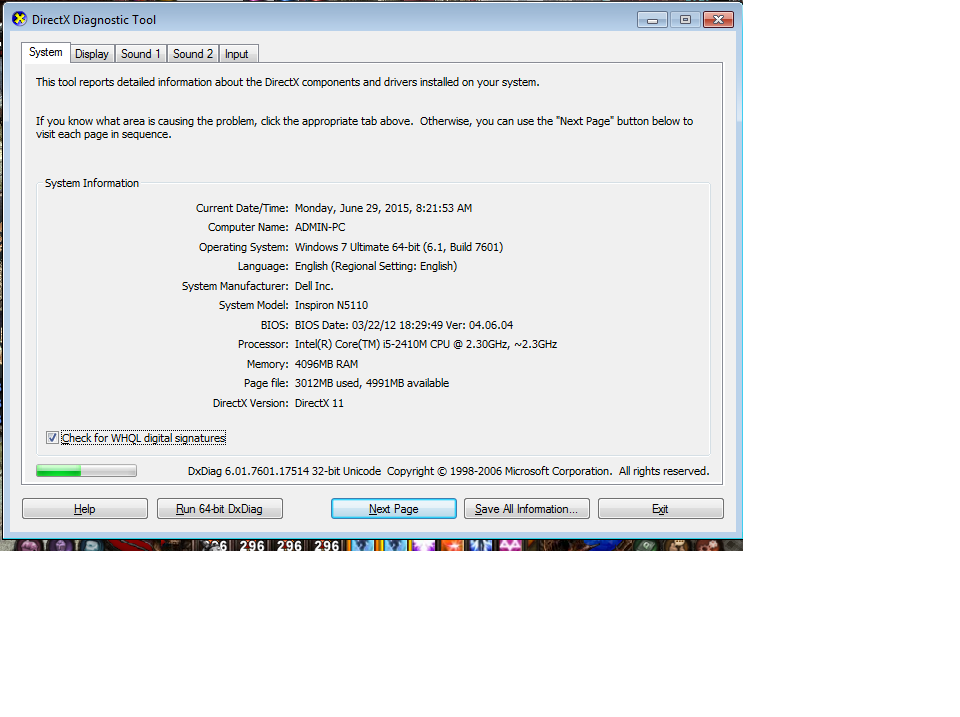Image resolution: width=960 pixels, height=717 pixels.
Task: Click the DirectX Version value DirectX 11
Action: [x=319, y=403]
